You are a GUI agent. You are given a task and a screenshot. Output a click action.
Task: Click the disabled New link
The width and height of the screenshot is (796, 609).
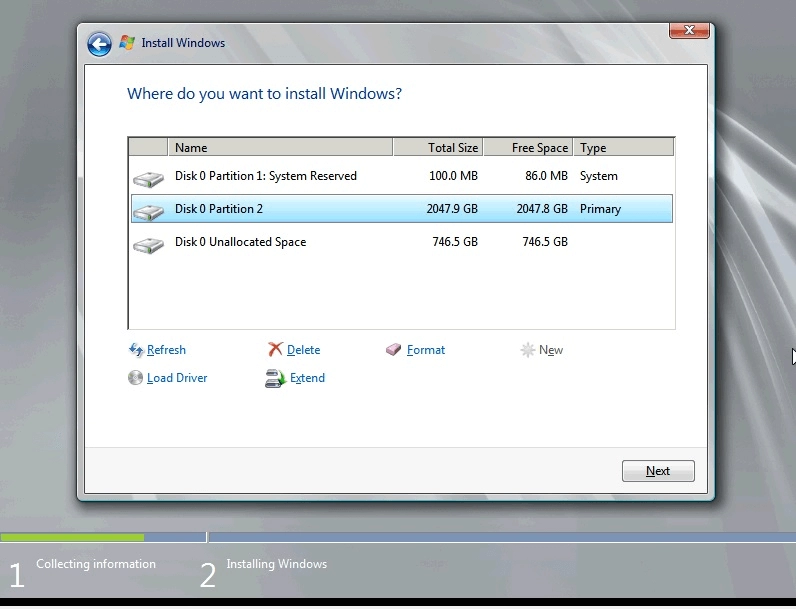coord(551,350)
